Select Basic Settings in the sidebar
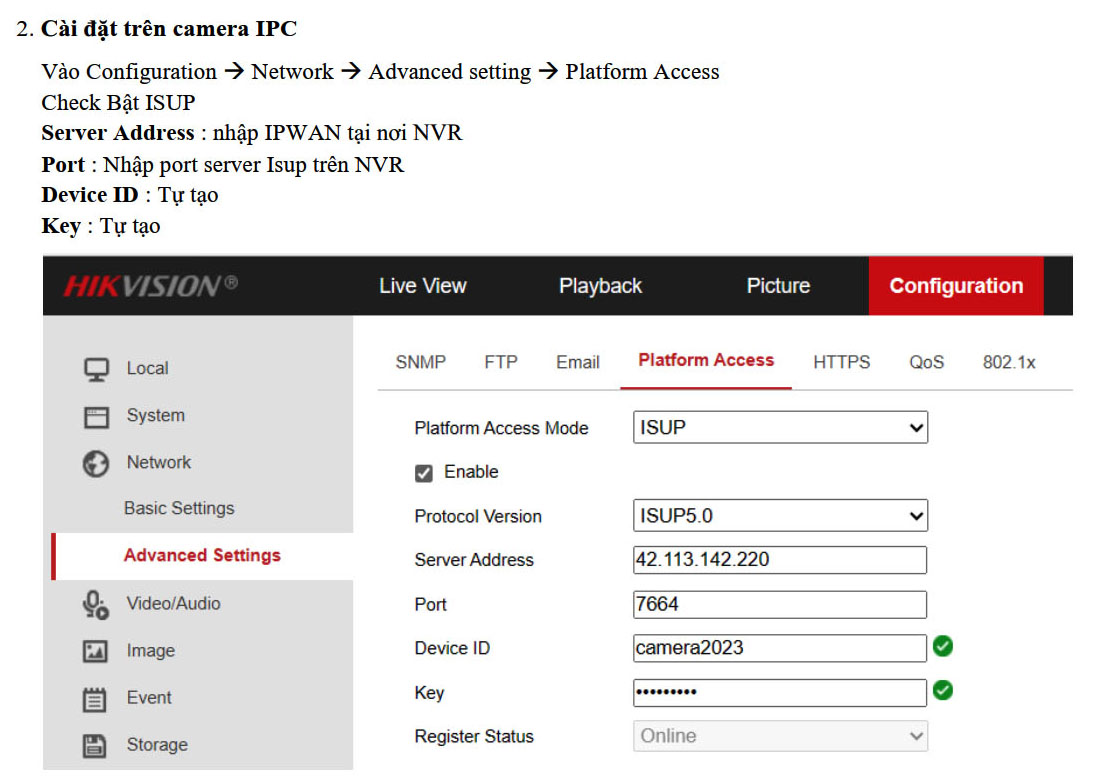This screenshot has width=1100, height=783. pos(178,508)
